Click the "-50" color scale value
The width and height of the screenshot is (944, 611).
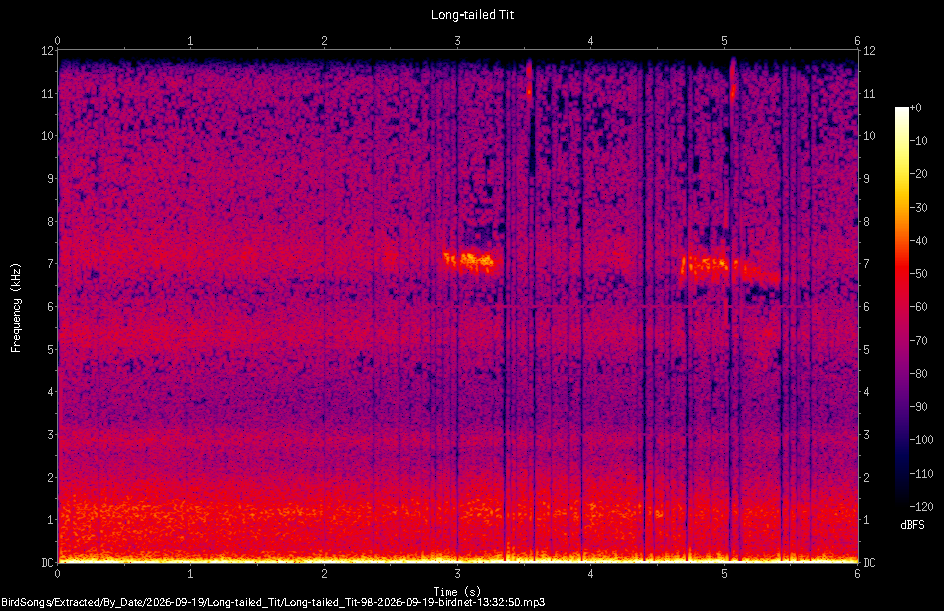pos(918,274)
